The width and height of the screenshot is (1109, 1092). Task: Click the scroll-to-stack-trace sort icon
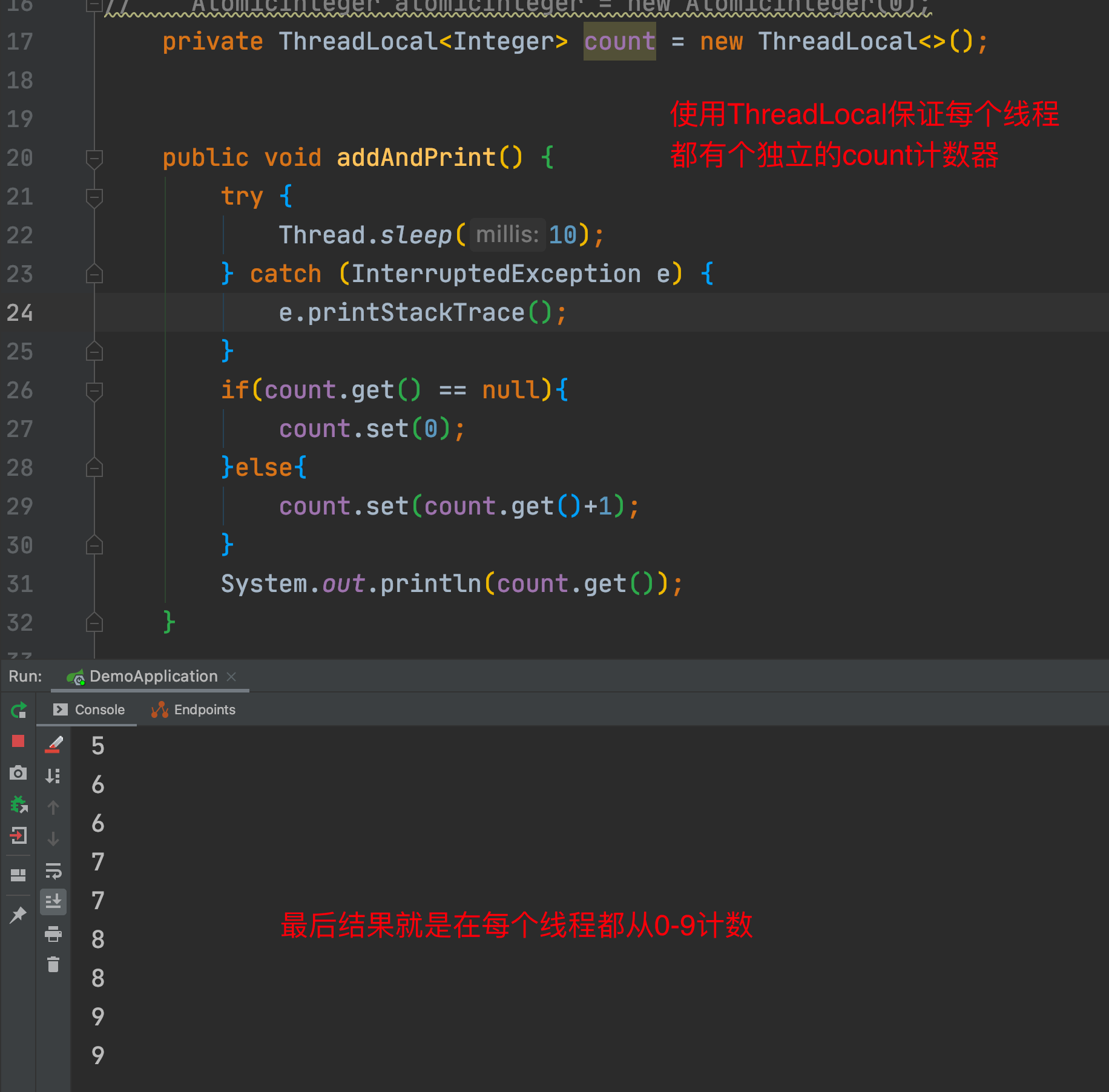pyautogui.click(x=53, y=776)
